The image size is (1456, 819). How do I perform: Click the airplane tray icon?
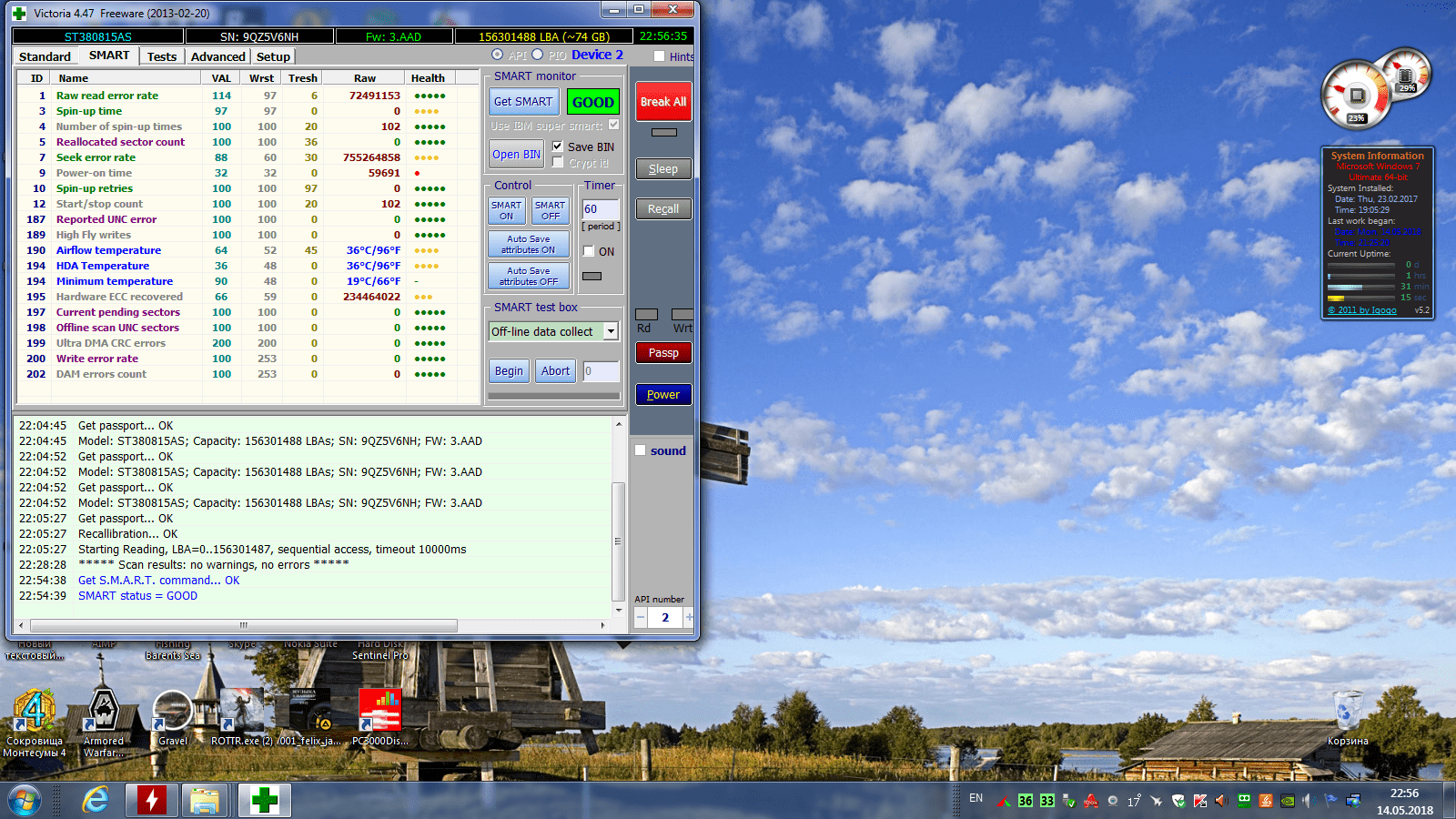point(1156,801)
